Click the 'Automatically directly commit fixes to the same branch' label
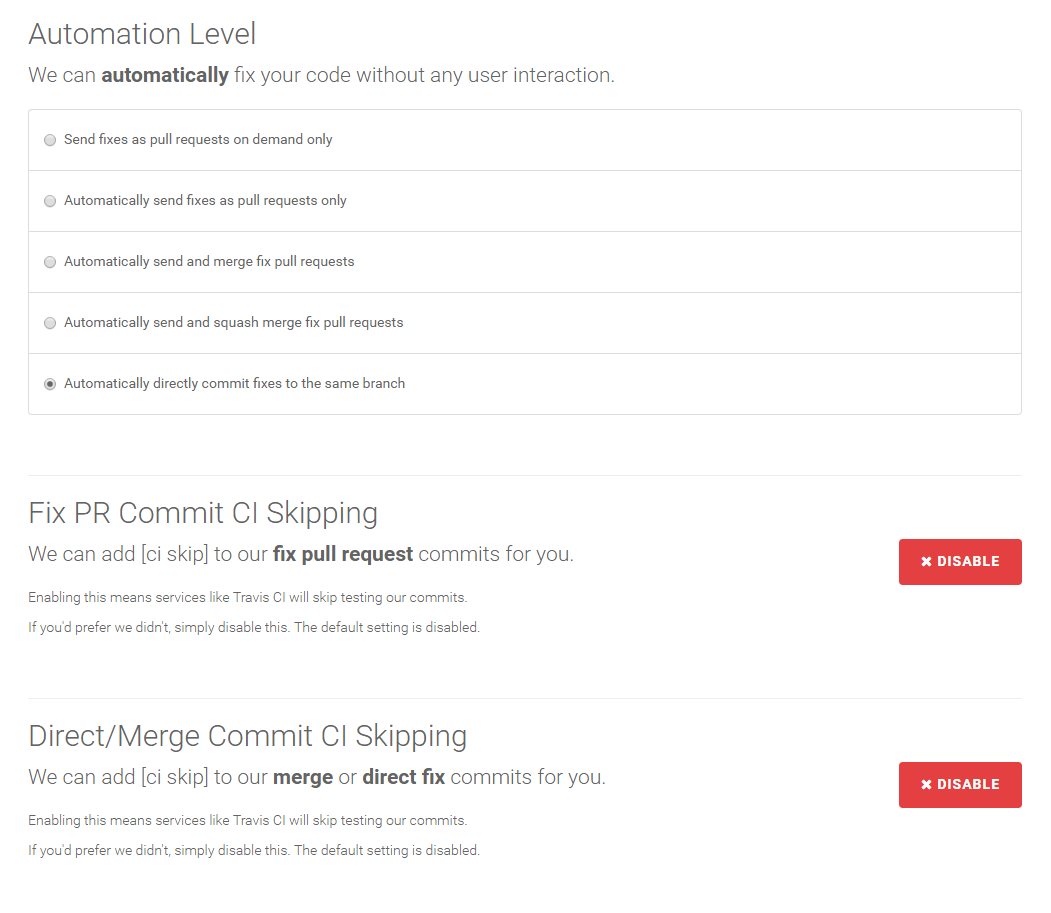 (x=234, y=384)
